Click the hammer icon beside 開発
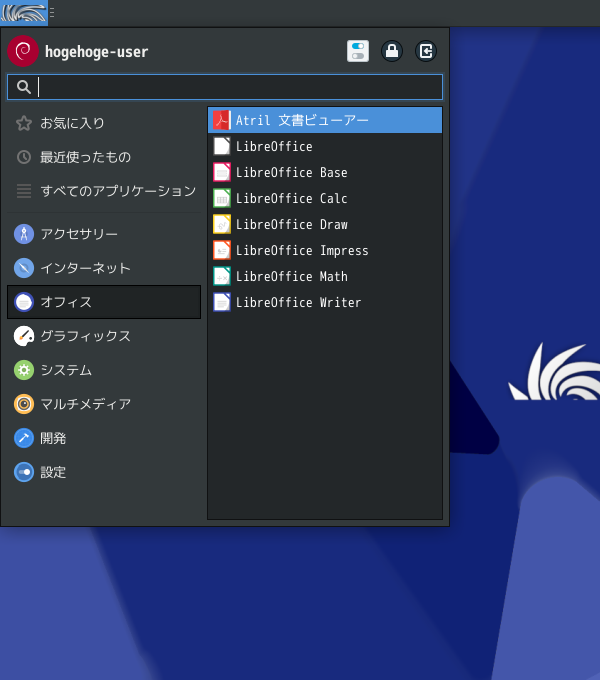Image resolution: width=600 pixels, height=680 pixels. click(24, 438)
